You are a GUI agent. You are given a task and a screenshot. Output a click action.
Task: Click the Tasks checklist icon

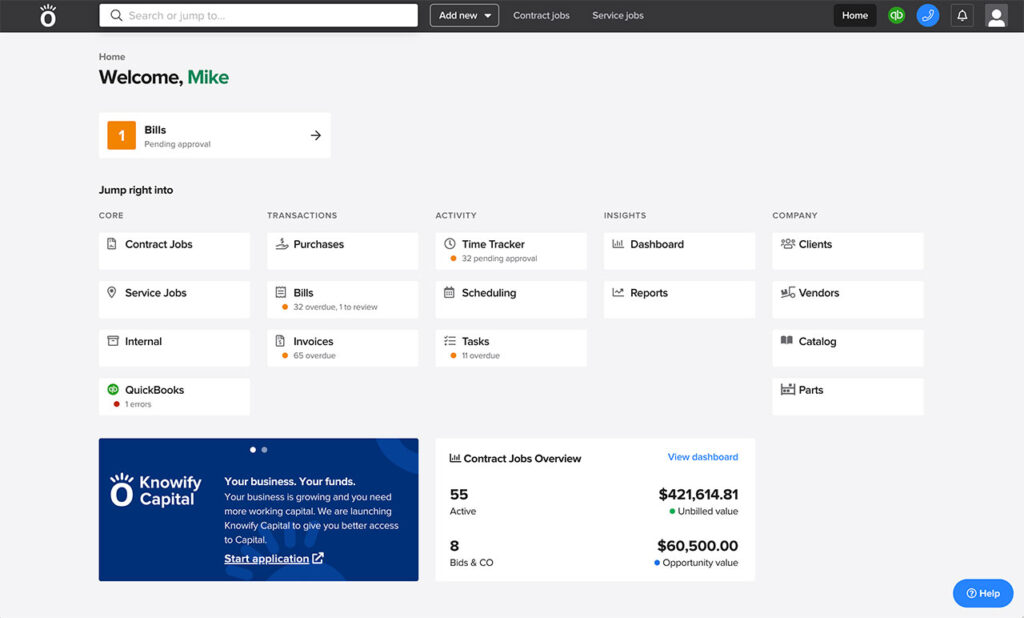click(449, 340)
